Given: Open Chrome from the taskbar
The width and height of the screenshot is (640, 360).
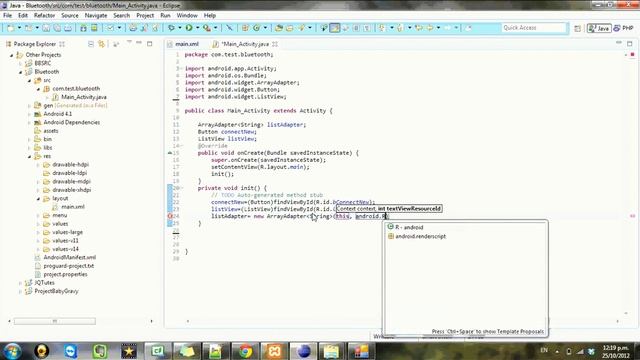Looking at the screenshot, I should [x=245, y=351].
